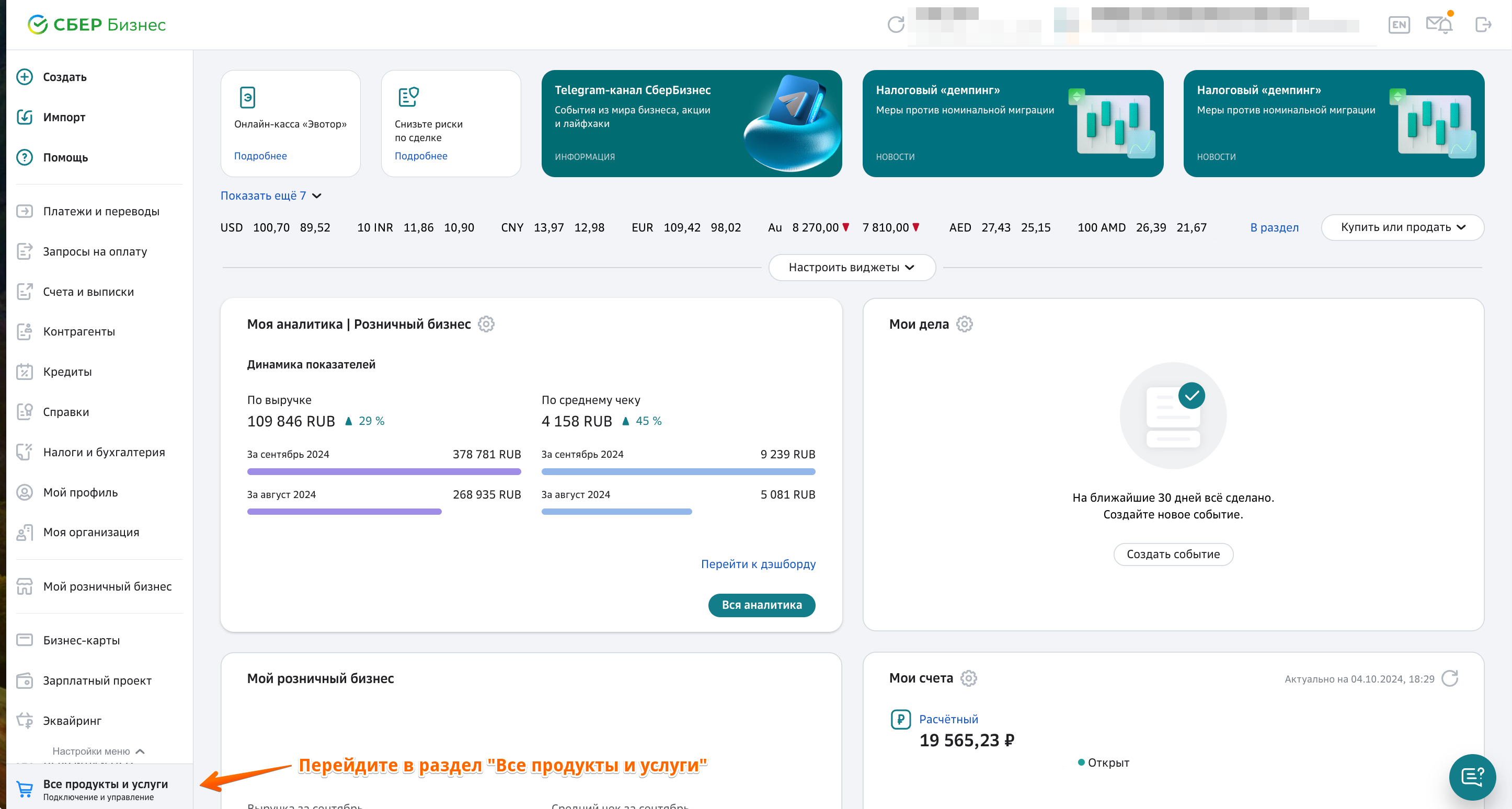Open the Telegram-канал СберБизнес banner
The height and width of the screenshot is (809, 1512).
tap(692, 123)
